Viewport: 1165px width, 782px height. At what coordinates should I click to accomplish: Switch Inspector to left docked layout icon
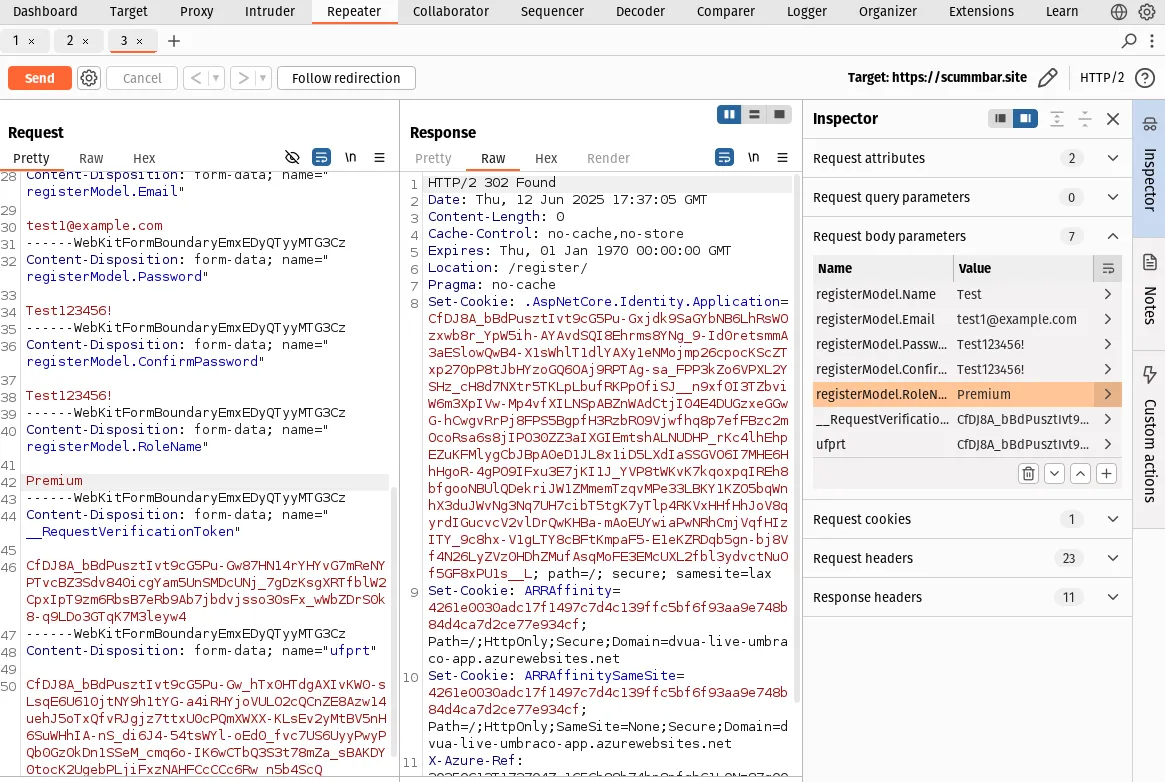(1000, 119)
